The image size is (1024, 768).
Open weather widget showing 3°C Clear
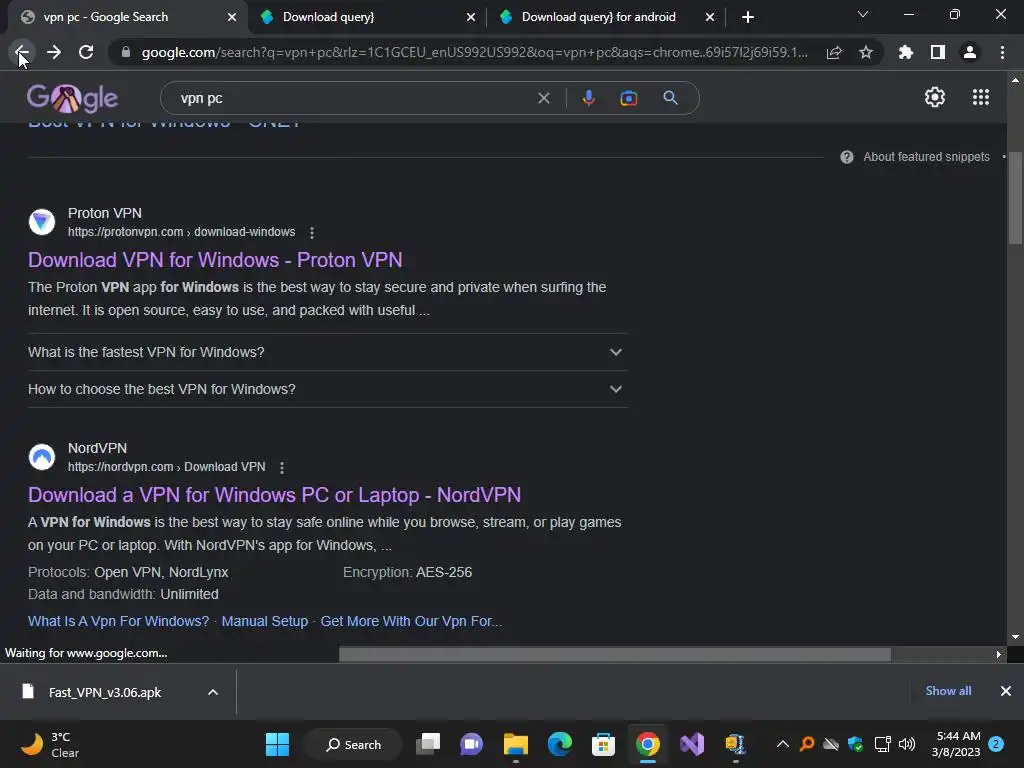pos(50,744)
